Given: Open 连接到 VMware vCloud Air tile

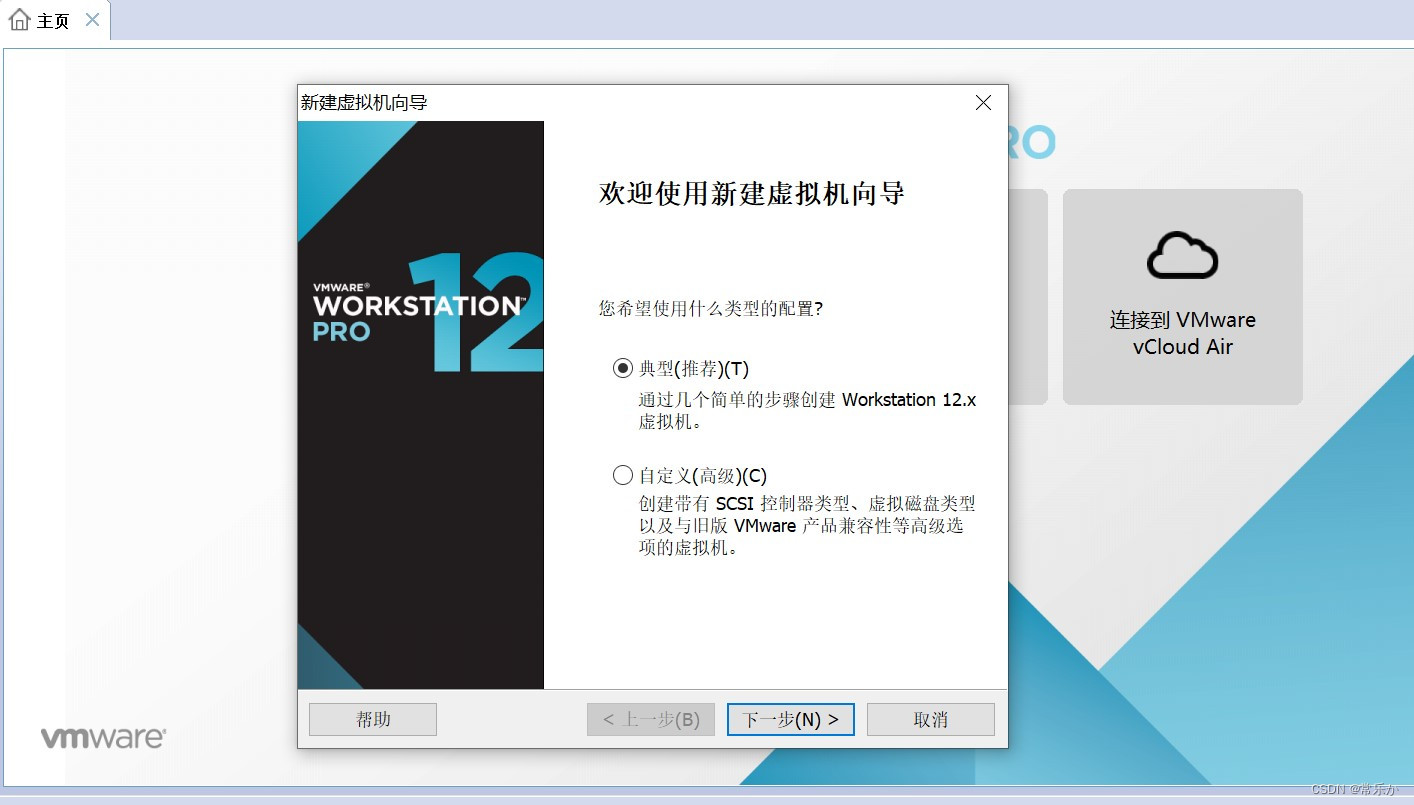Looking at the screenshot, I should coord(1182,297).
